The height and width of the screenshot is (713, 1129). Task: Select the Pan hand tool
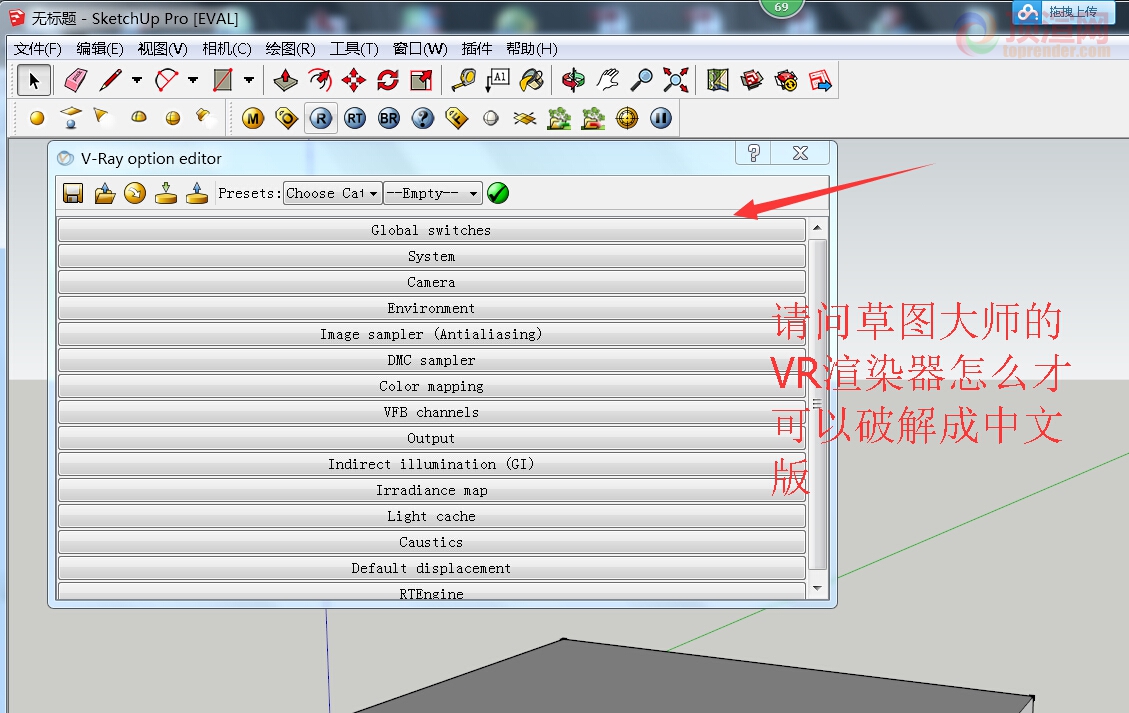click(x=607, y=80)
